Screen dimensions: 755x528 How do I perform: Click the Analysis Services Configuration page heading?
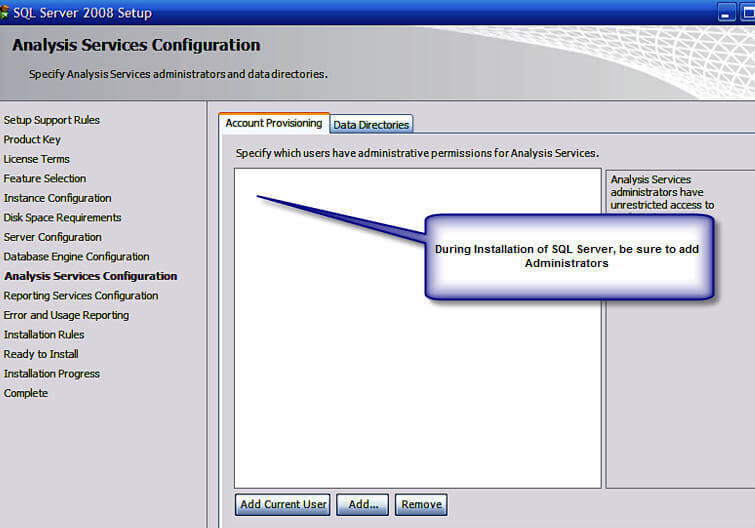(136, 45)
